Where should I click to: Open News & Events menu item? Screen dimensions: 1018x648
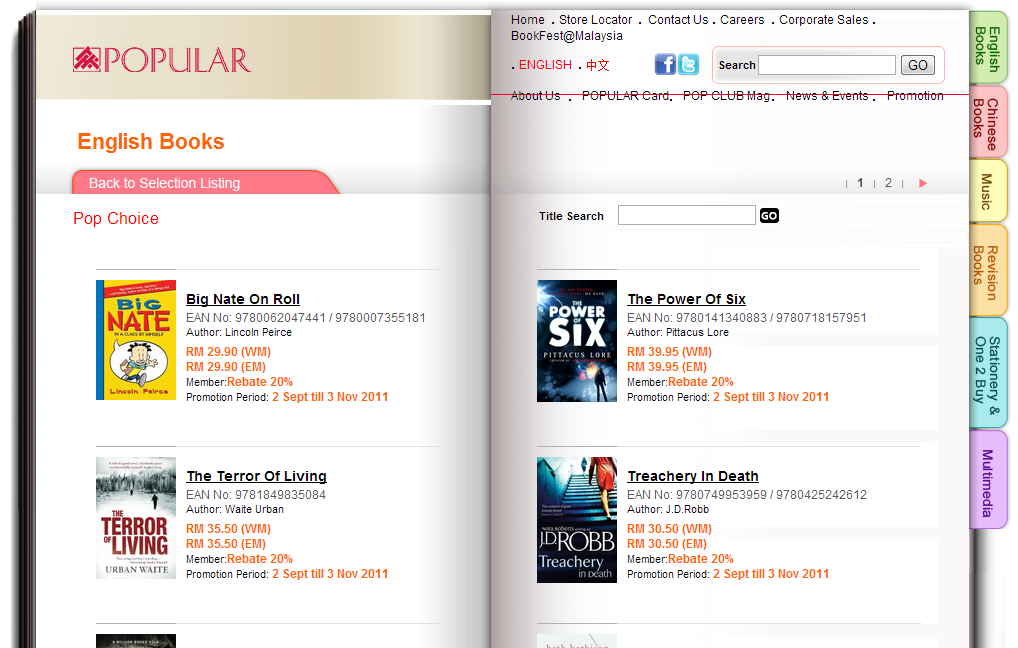827,95
